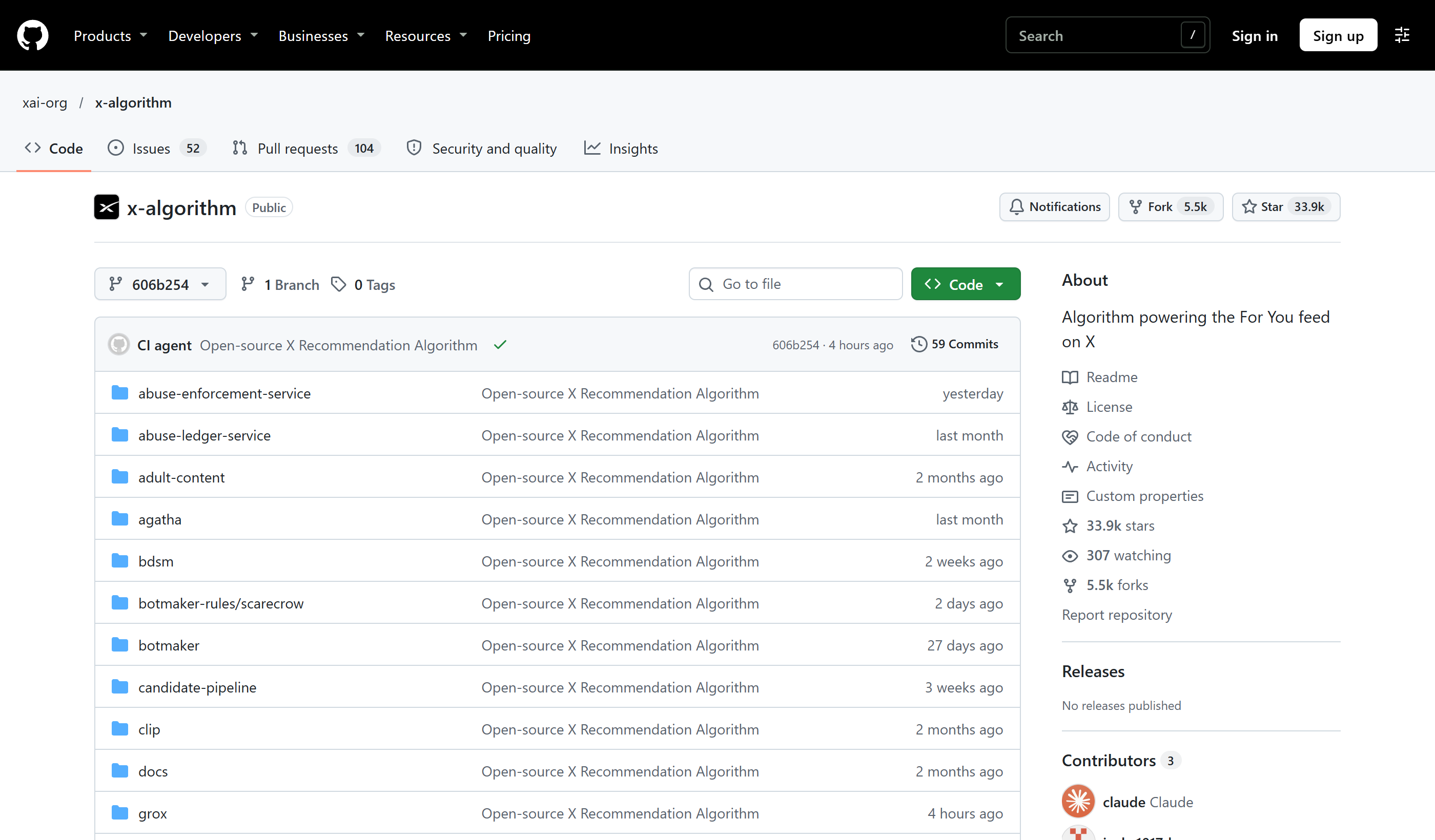Expand the Products menu
The height and width of the screenshot is (840, 1435).
(111, 36)
